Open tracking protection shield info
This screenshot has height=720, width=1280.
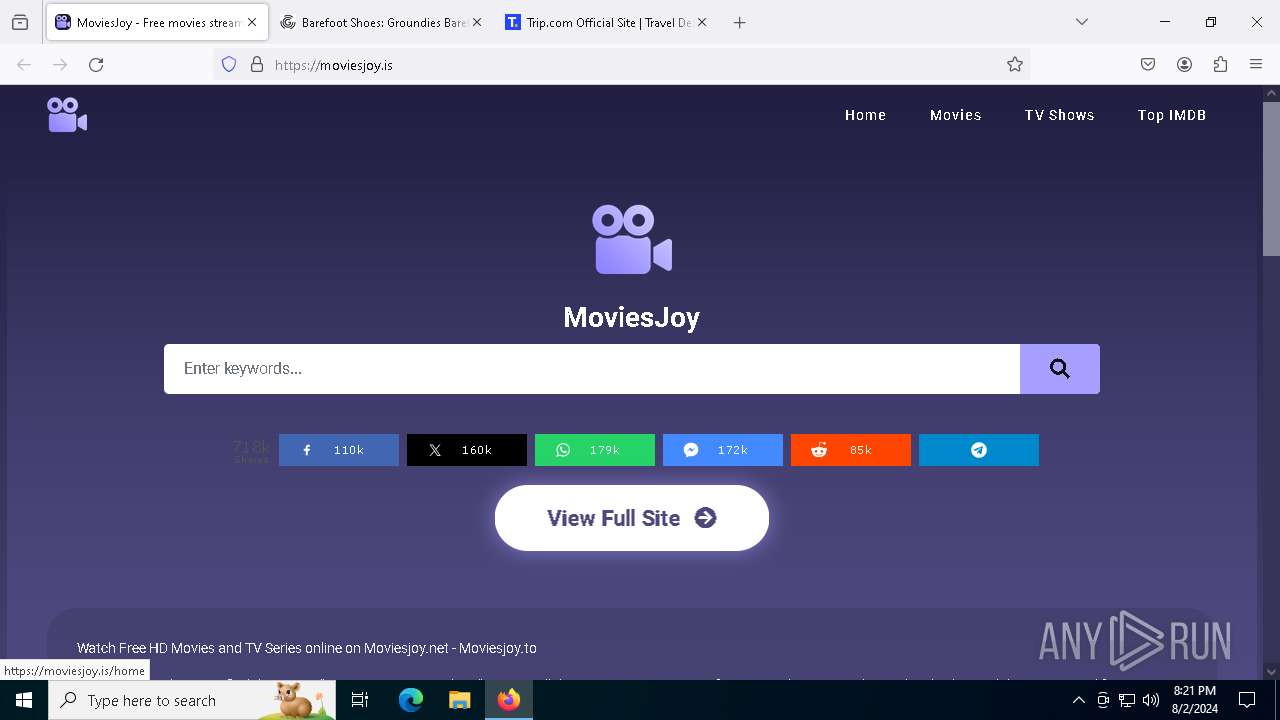(x=229, y=65)
